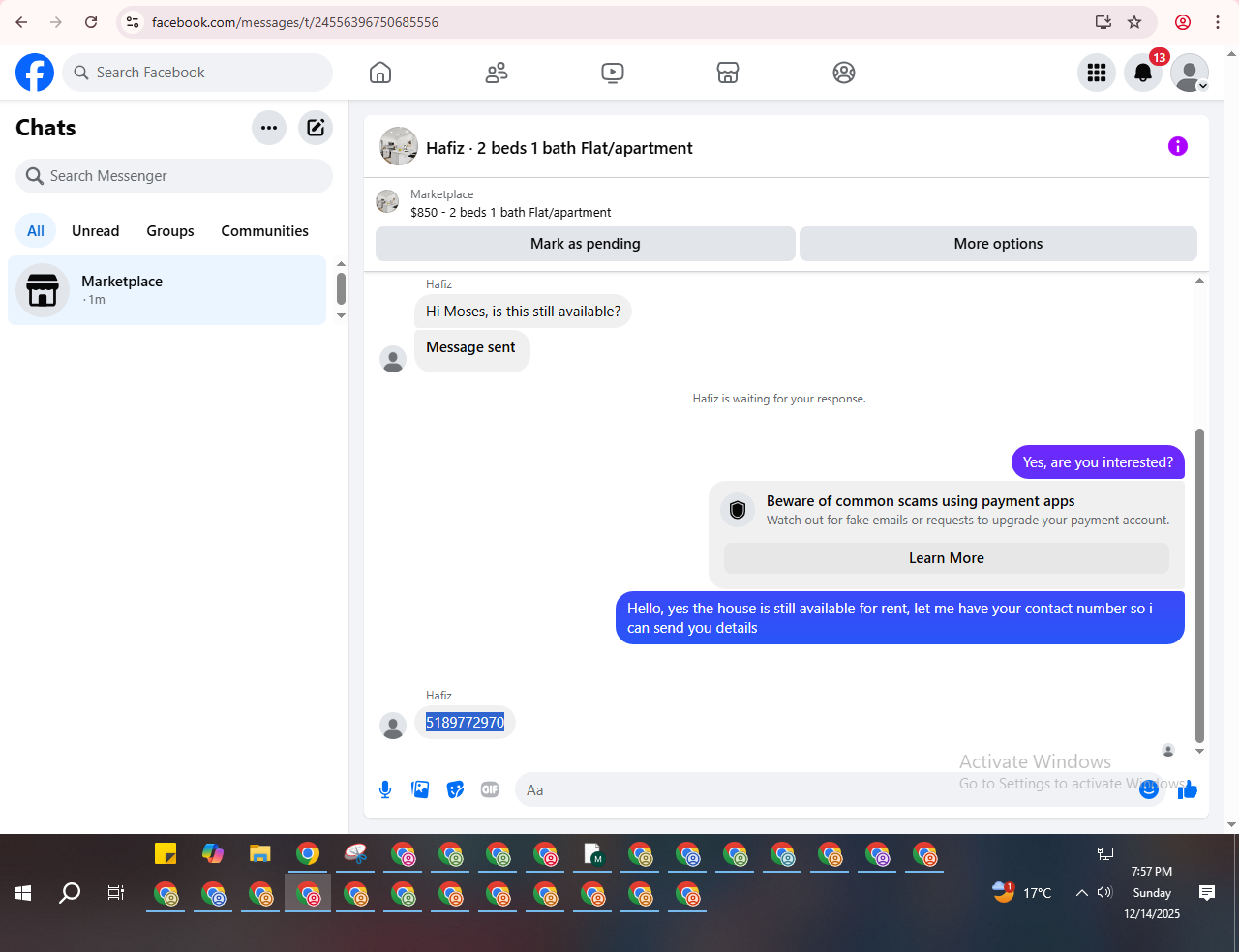Image resolution: width=1239 pixels, height=952 pixels.
Task: Choose a sticker icon
Action: click(455, 789)
